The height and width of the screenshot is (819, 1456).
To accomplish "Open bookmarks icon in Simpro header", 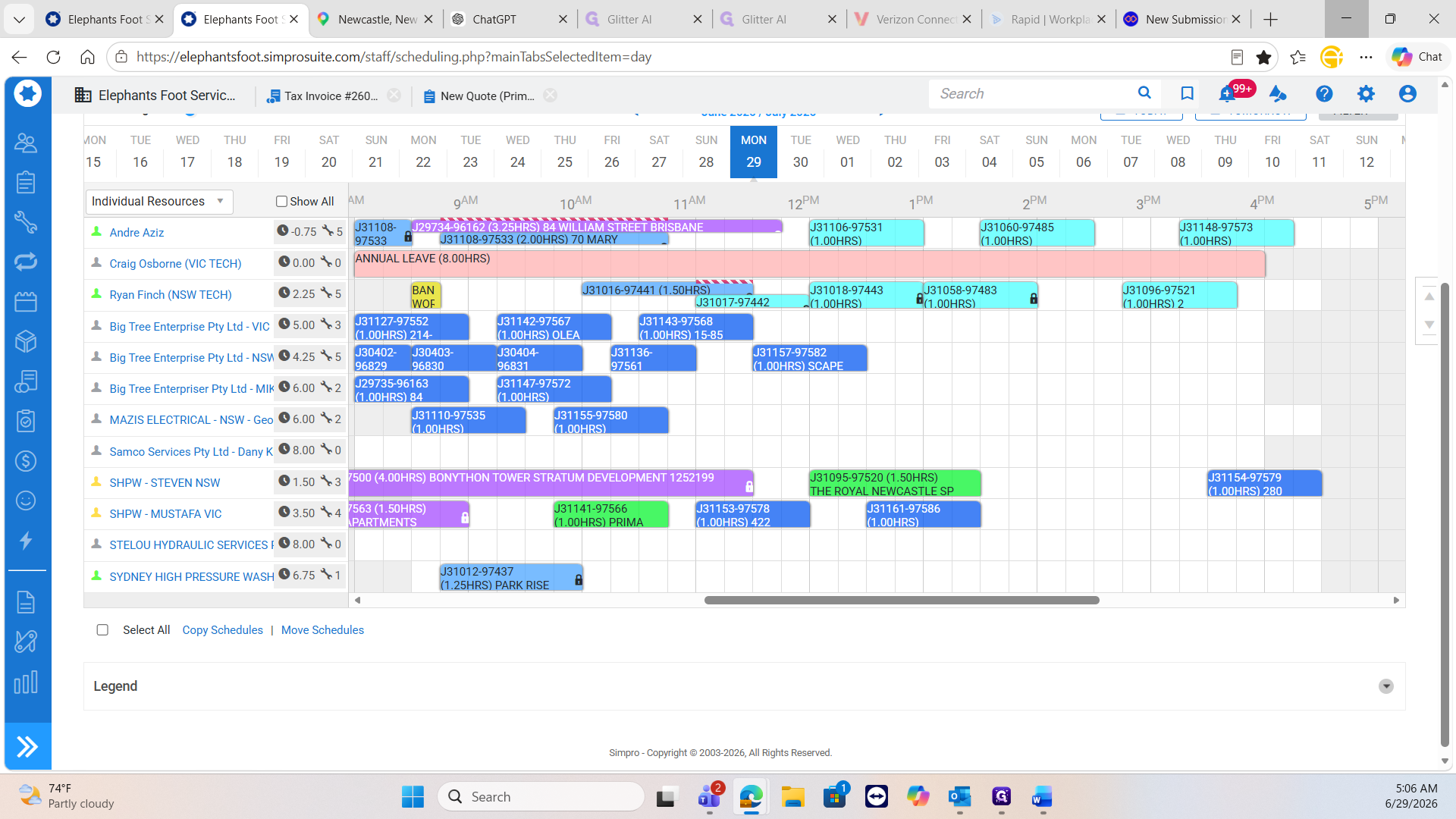I will pyautogui.click(x=1188, y=93).
